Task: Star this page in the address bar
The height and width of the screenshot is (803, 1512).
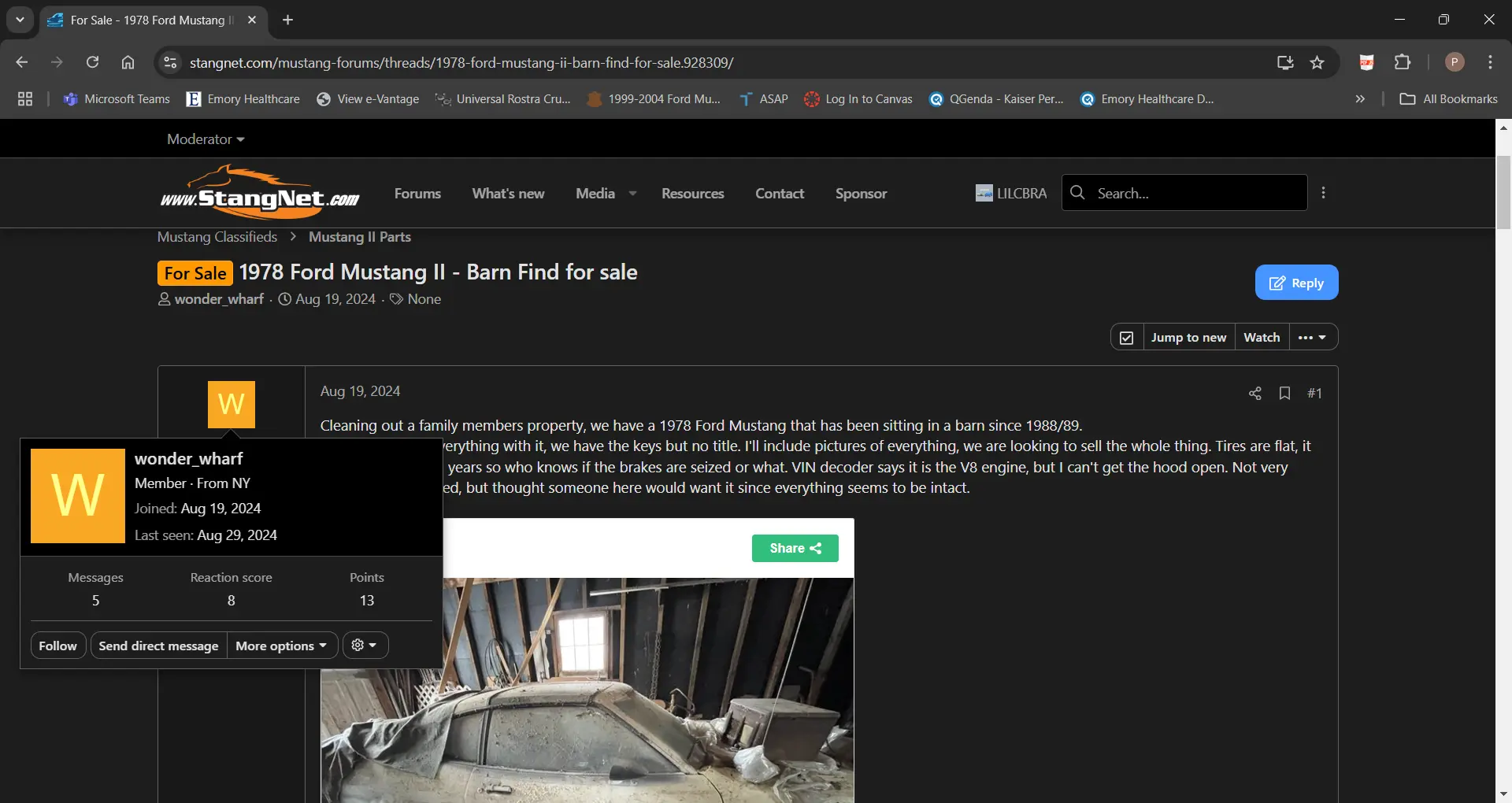Action: 1317,63
